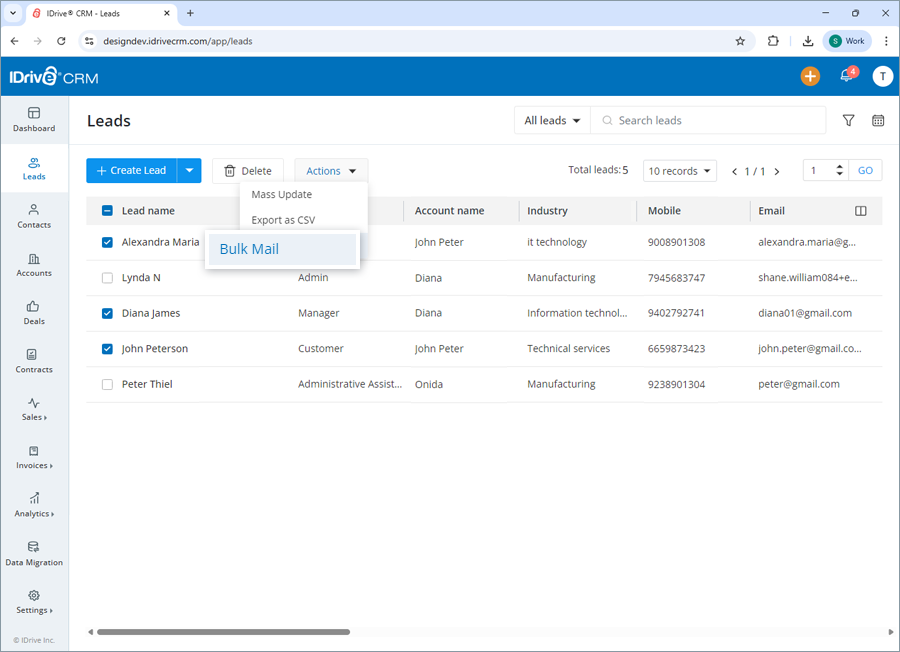900x652 pixels.
Task: Open the leads filter icon
Action: click(848, 120)
